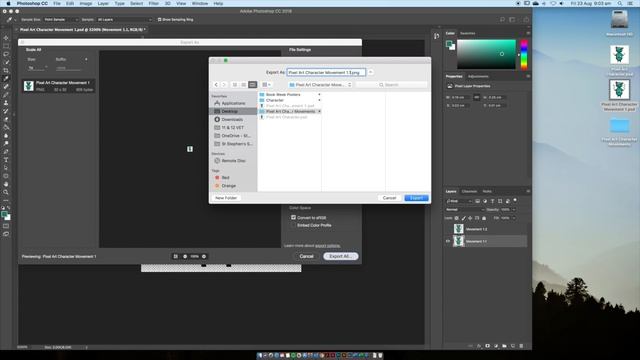Select the Rectangular Marquee tool
The width and height of the screenshot is (640, 360).
(6, 46)
